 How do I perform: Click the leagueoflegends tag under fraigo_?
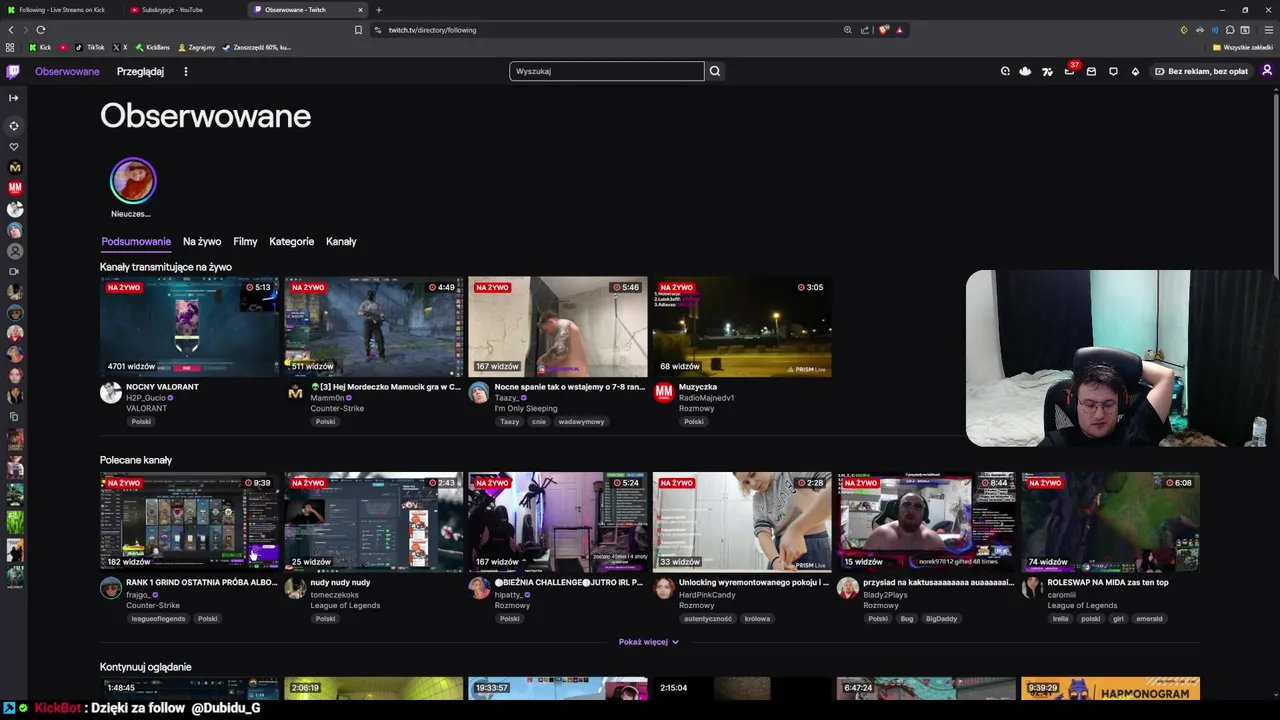[158, 619]
